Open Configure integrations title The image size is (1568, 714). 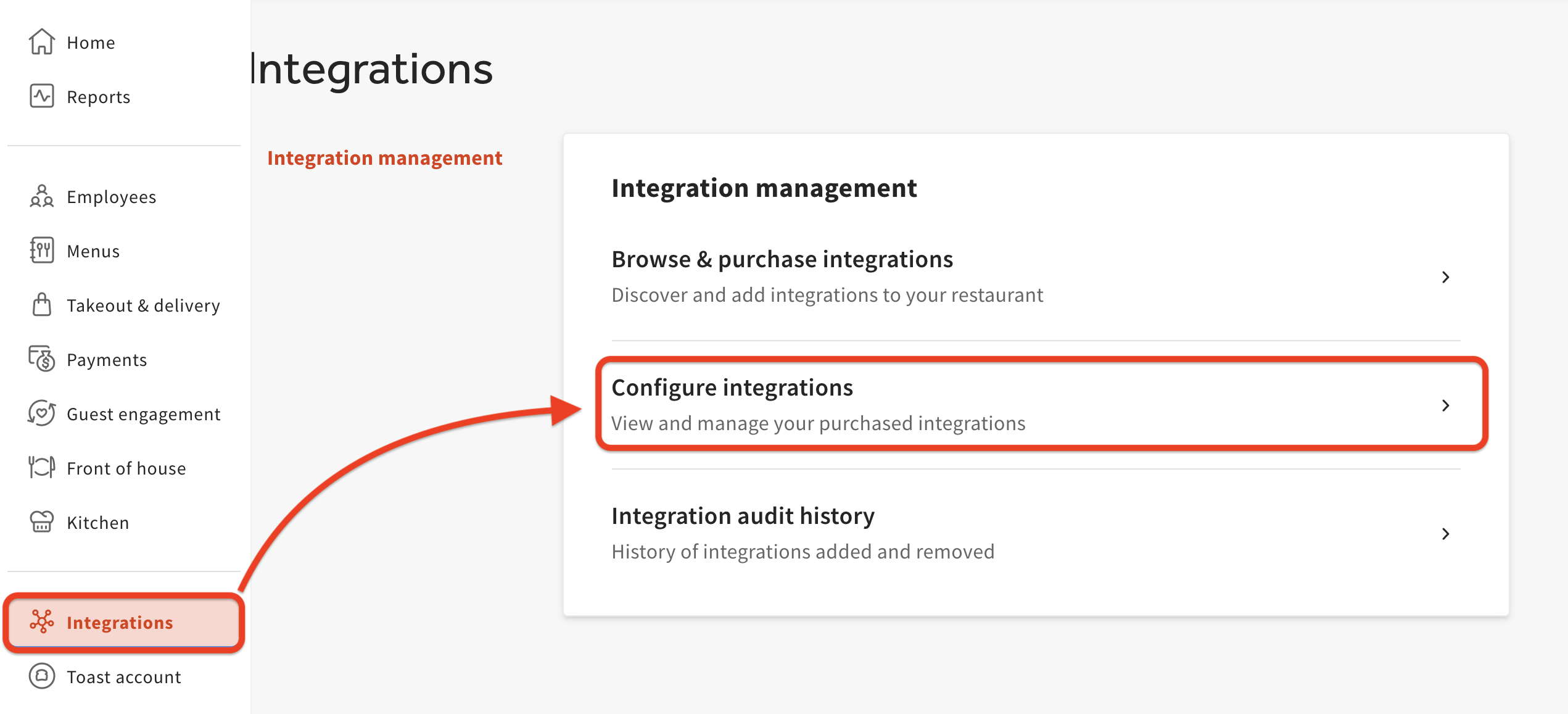732,388
